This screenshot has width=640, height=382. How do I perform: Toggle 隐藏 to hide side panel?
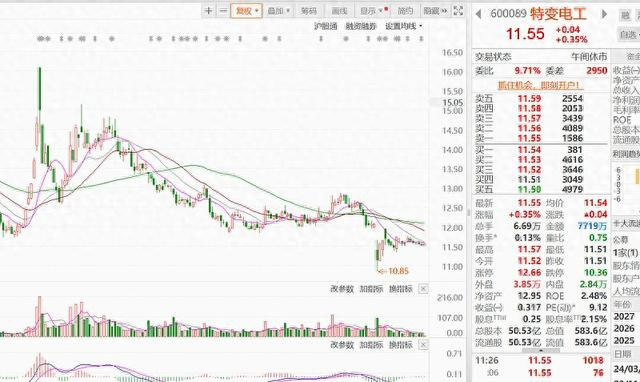(x=435, y=11)
